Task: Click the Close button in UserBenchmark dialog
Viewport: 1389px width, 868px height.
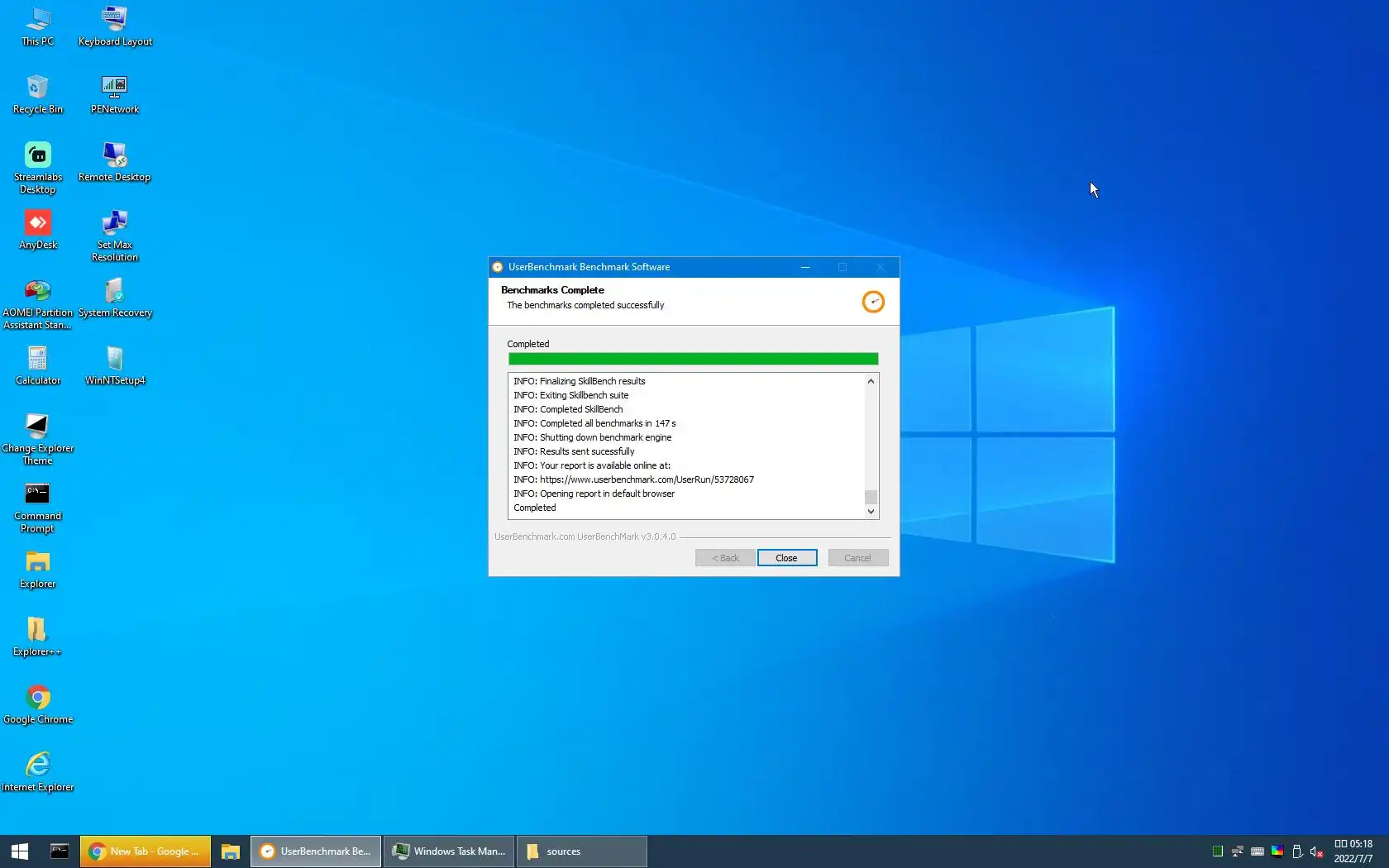Action: click(x=787, y=558)
